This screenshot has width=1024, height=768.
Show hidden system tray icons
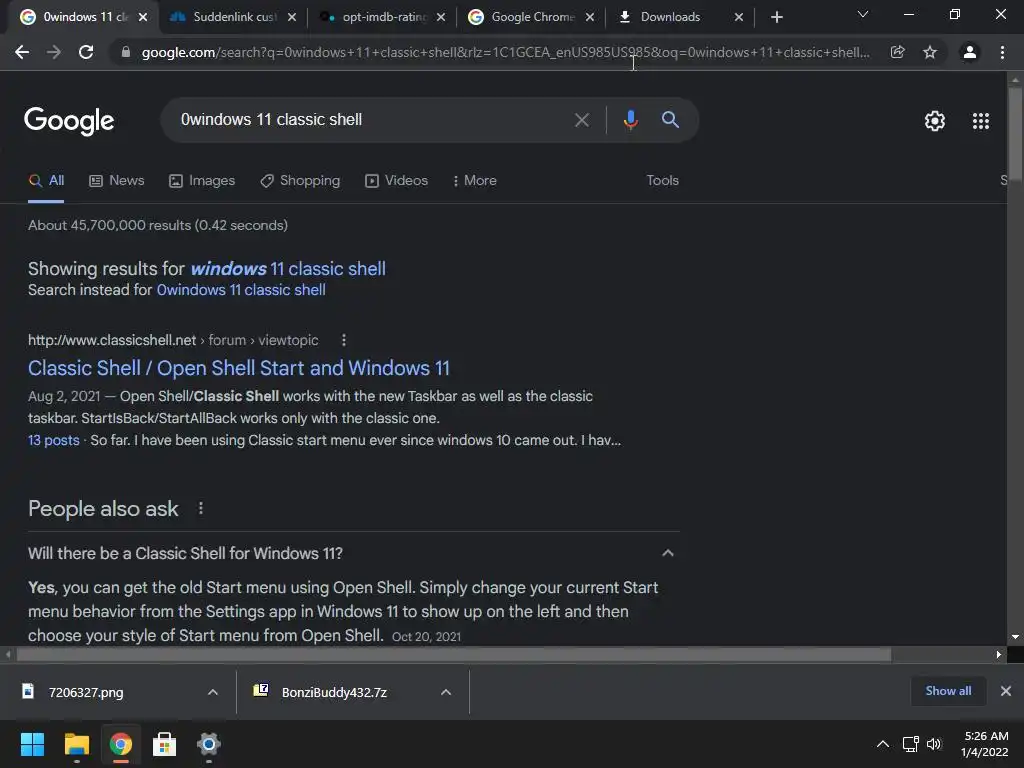tap(882, 744)
